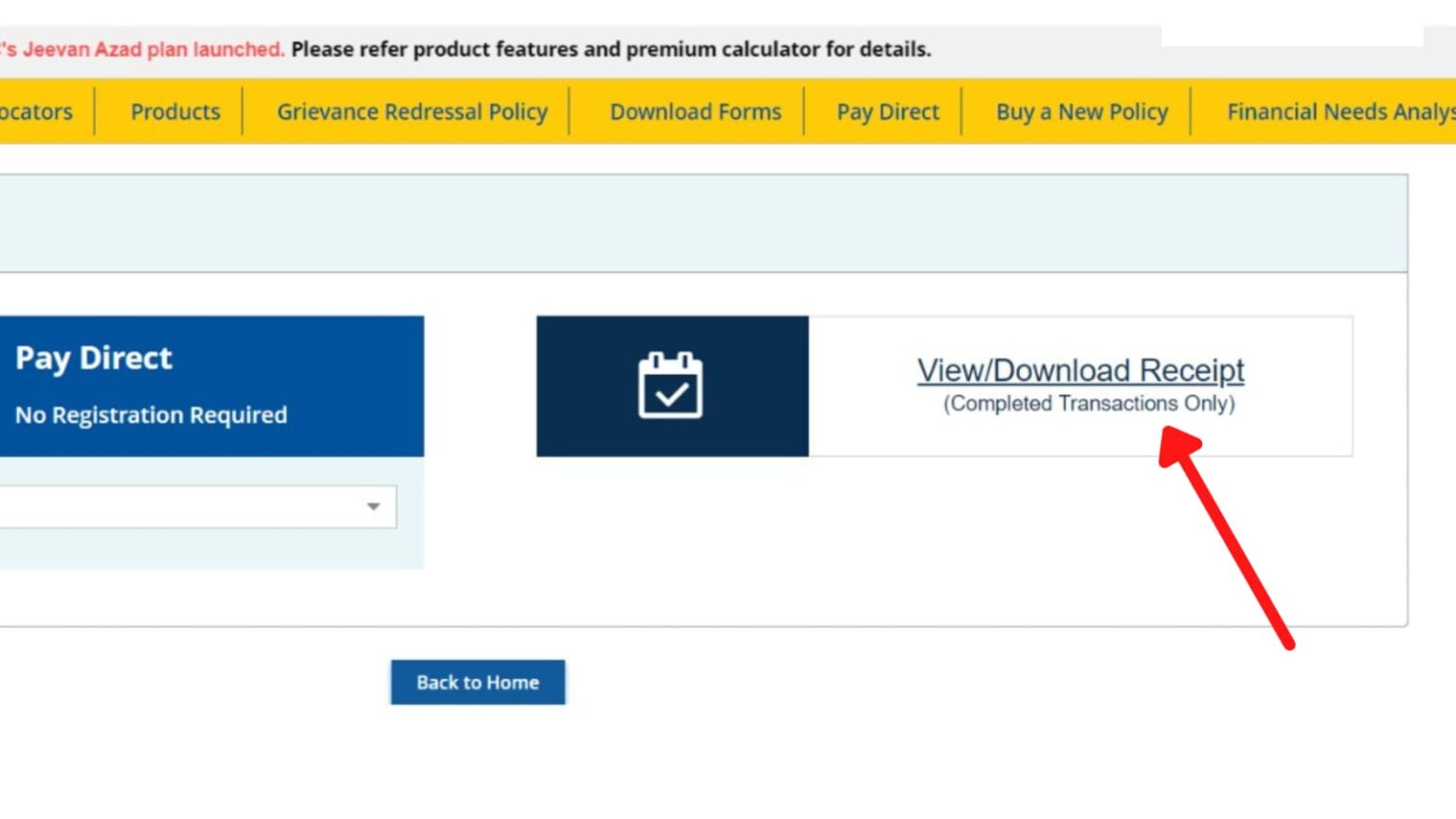The width and height of the screenshot is (1456, 819).
Task: Click the No Registration Required banner
Action: [x=151, y=415]
